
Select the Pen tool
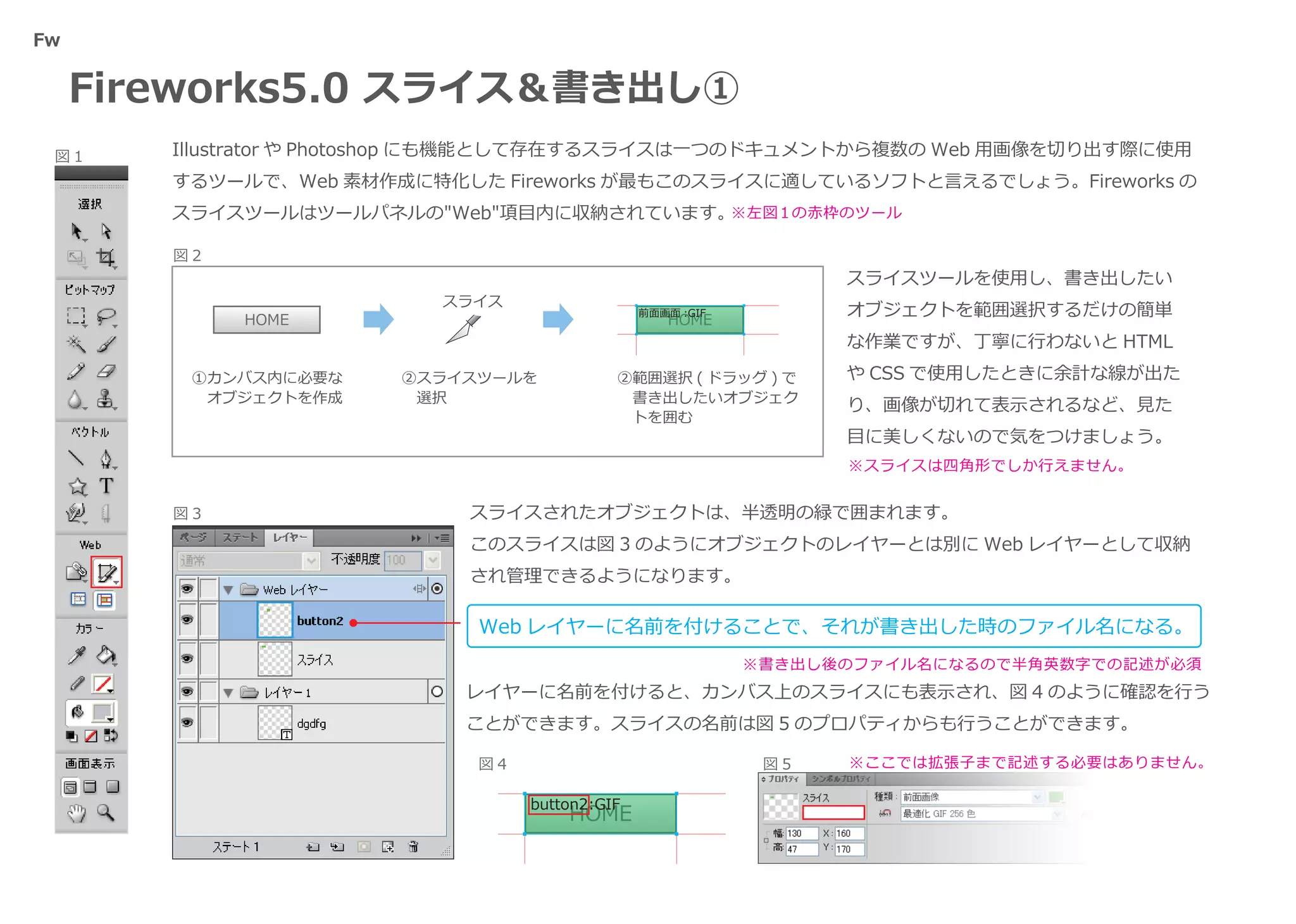coord(106,459)
